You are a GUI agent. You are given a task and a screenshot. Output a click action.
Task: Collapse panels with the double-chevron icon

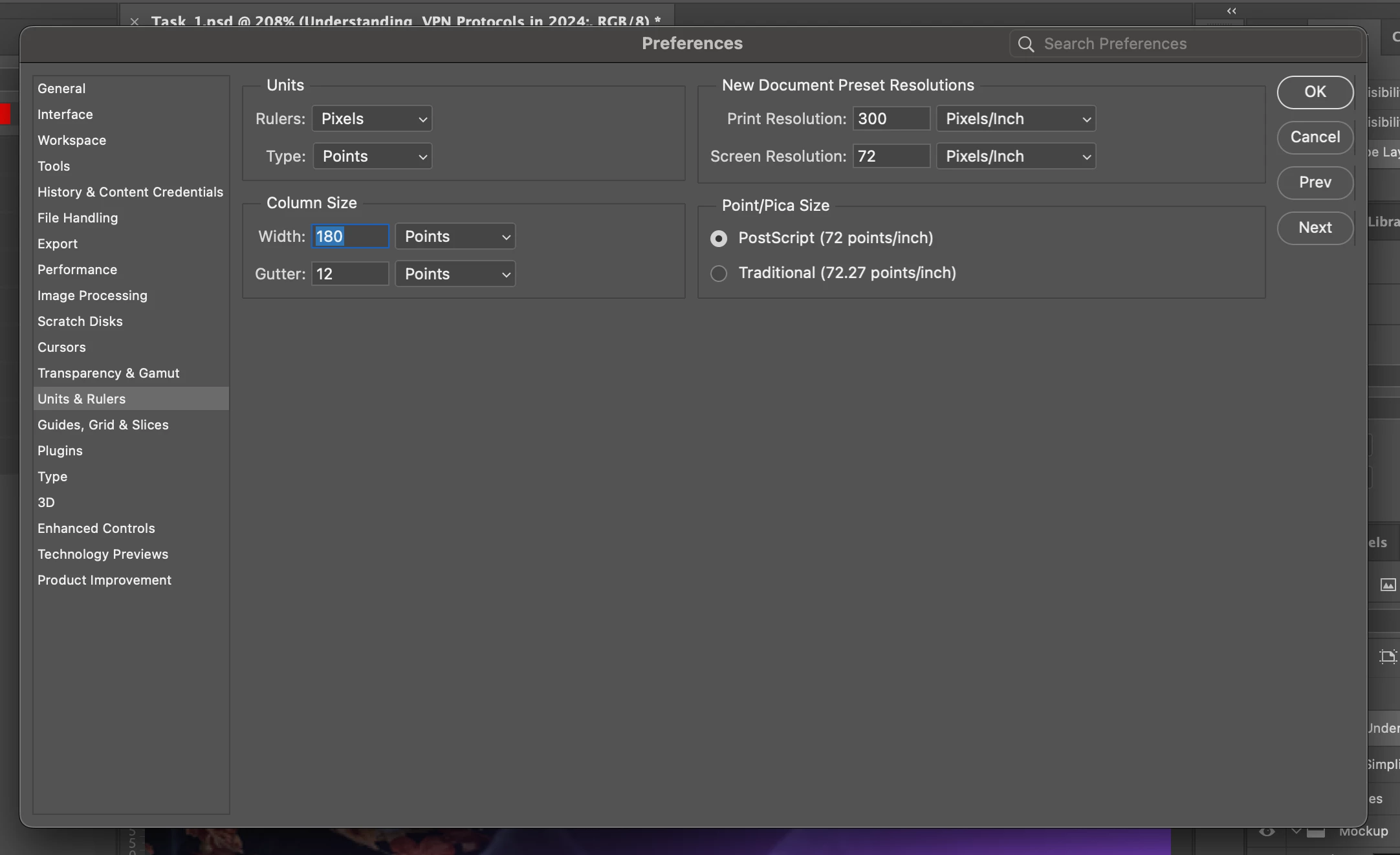1231,11
